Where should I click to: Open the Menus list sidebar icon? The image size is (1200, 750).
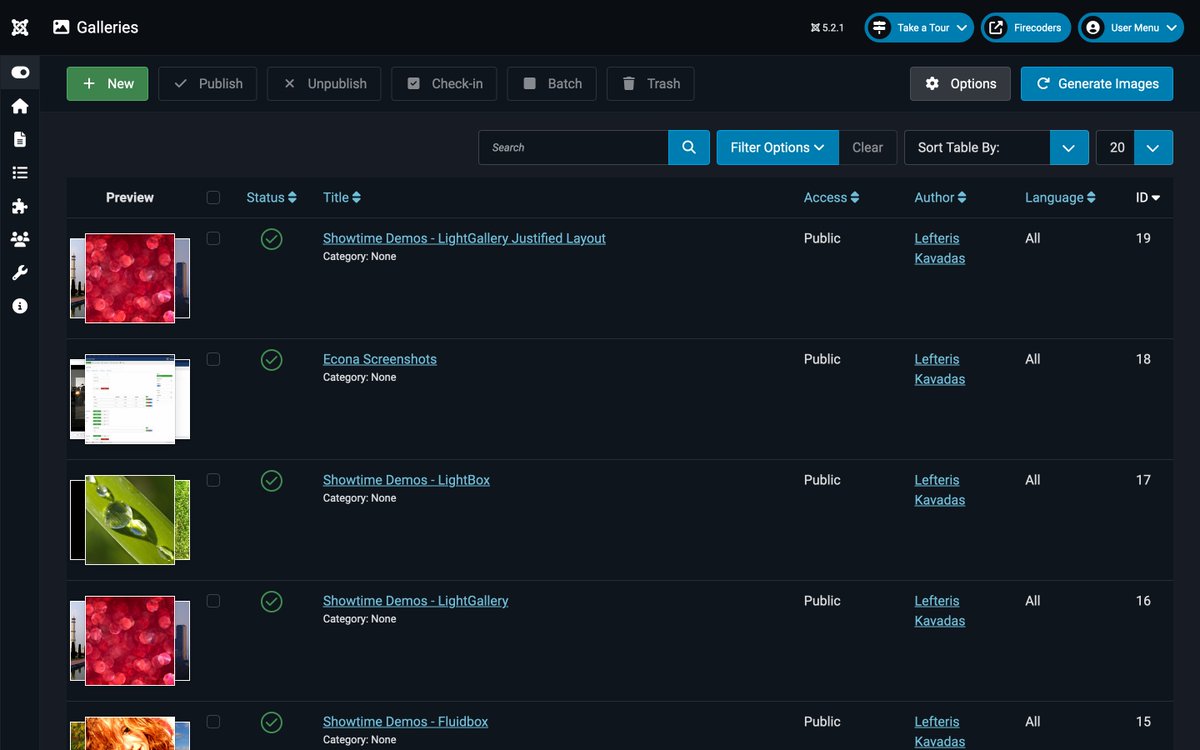[20, 173]
